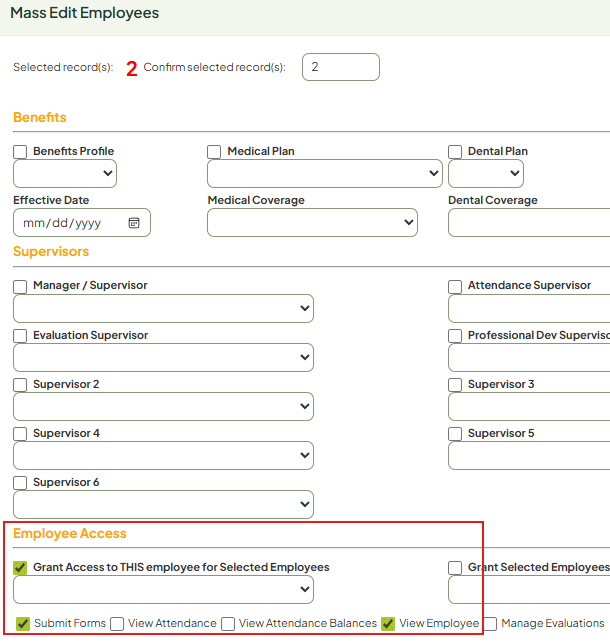The width and height of the screenshot is (610, 642).
Task: Select the Supervisor 5 checkbox
Action: coord(455,434)
